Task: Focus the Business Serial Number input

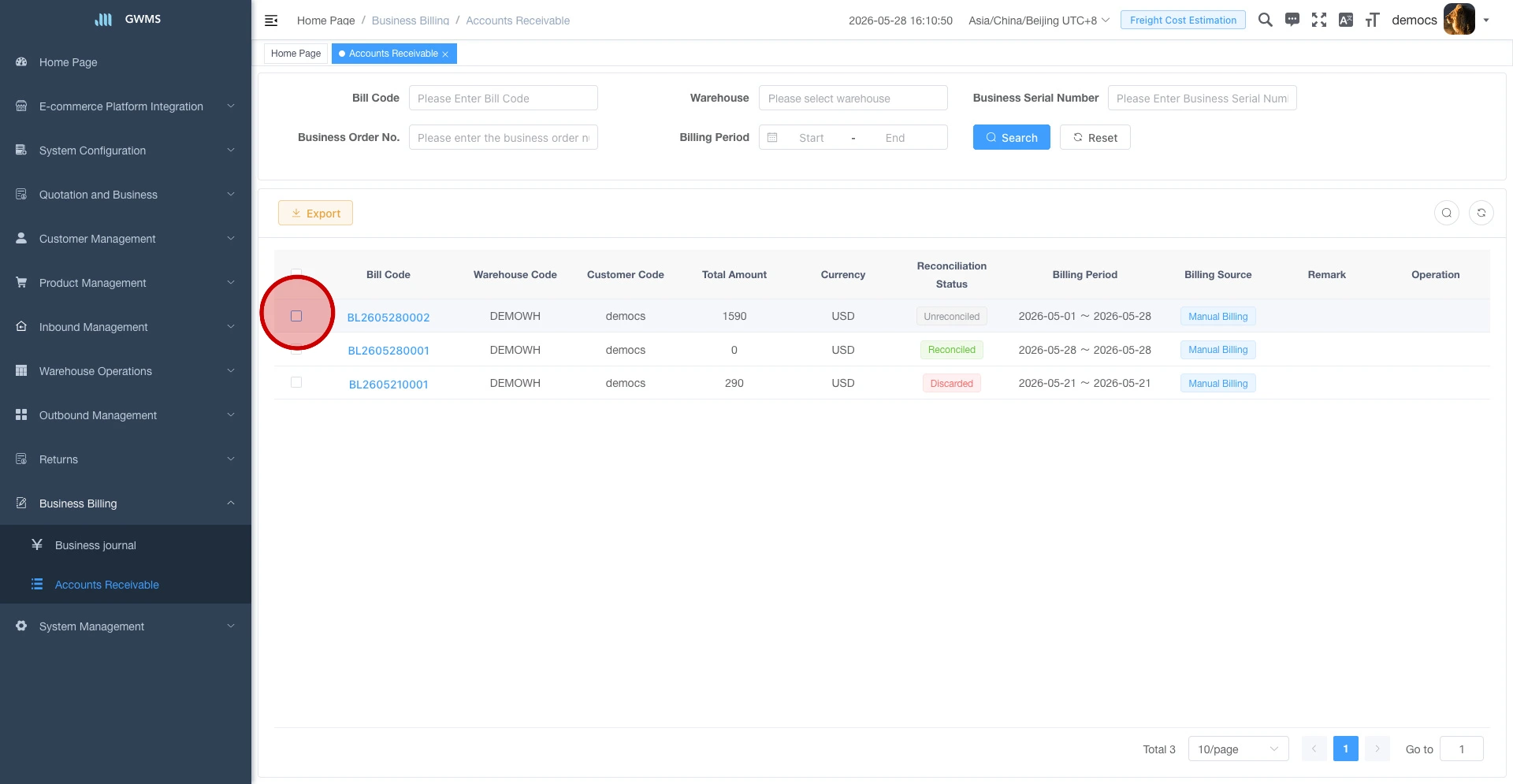Action: (x=1202, y=98)
